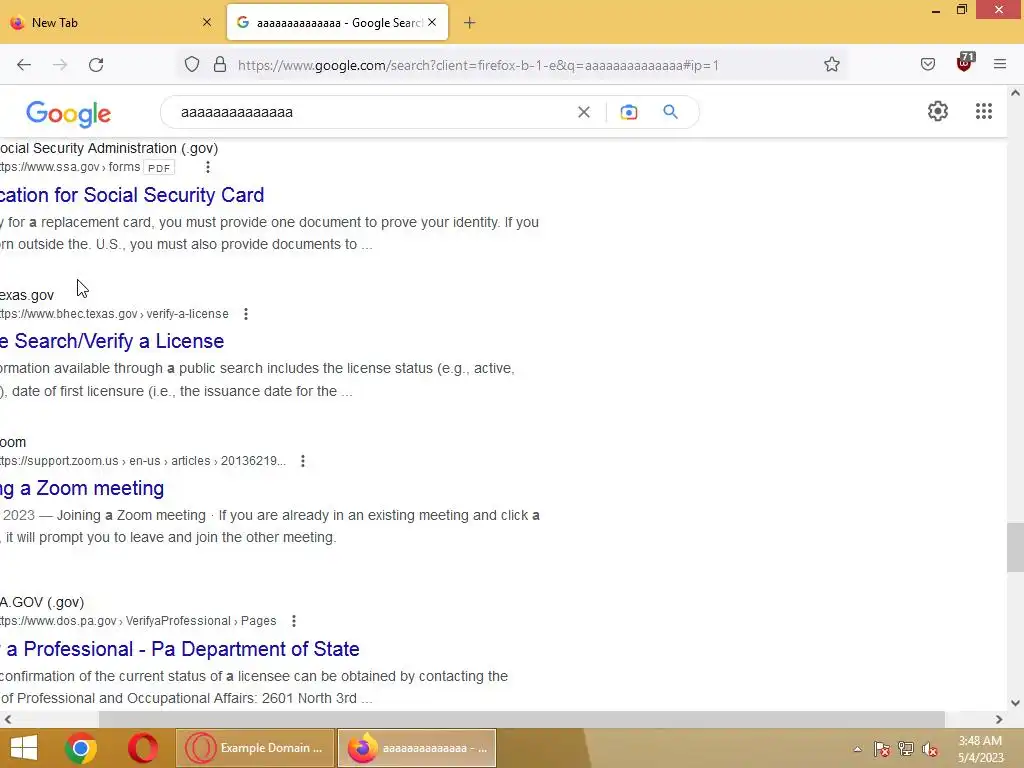Screen dimensions: 1024x768
Task: Click the bhec.texas.gov verify-a-license URL
Action: [x=114, y=314]
